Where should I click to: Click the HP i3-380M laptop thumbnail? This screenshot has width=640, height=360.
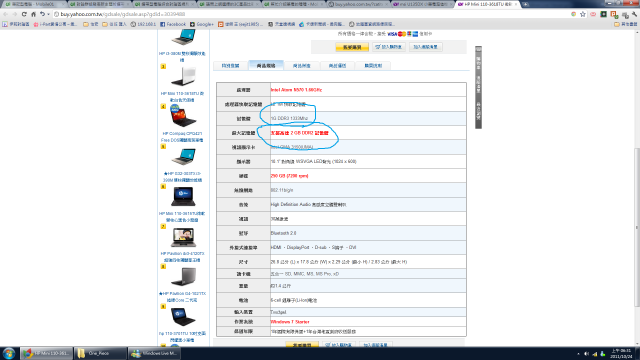pyautogui.click(x=183, y=38)
